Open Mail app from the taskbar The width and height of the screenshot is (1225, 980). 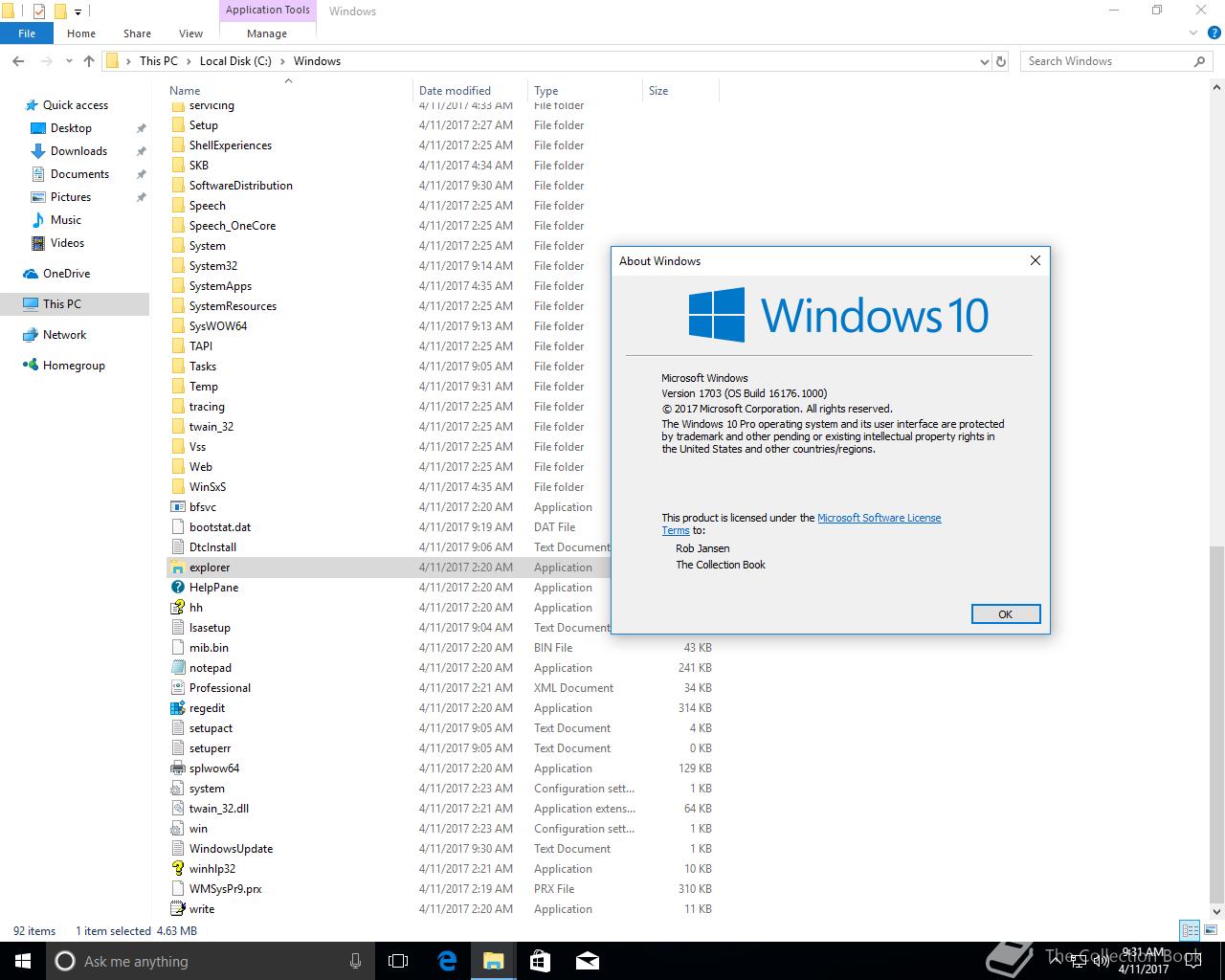pyautogui.click(x=587, y=961)
